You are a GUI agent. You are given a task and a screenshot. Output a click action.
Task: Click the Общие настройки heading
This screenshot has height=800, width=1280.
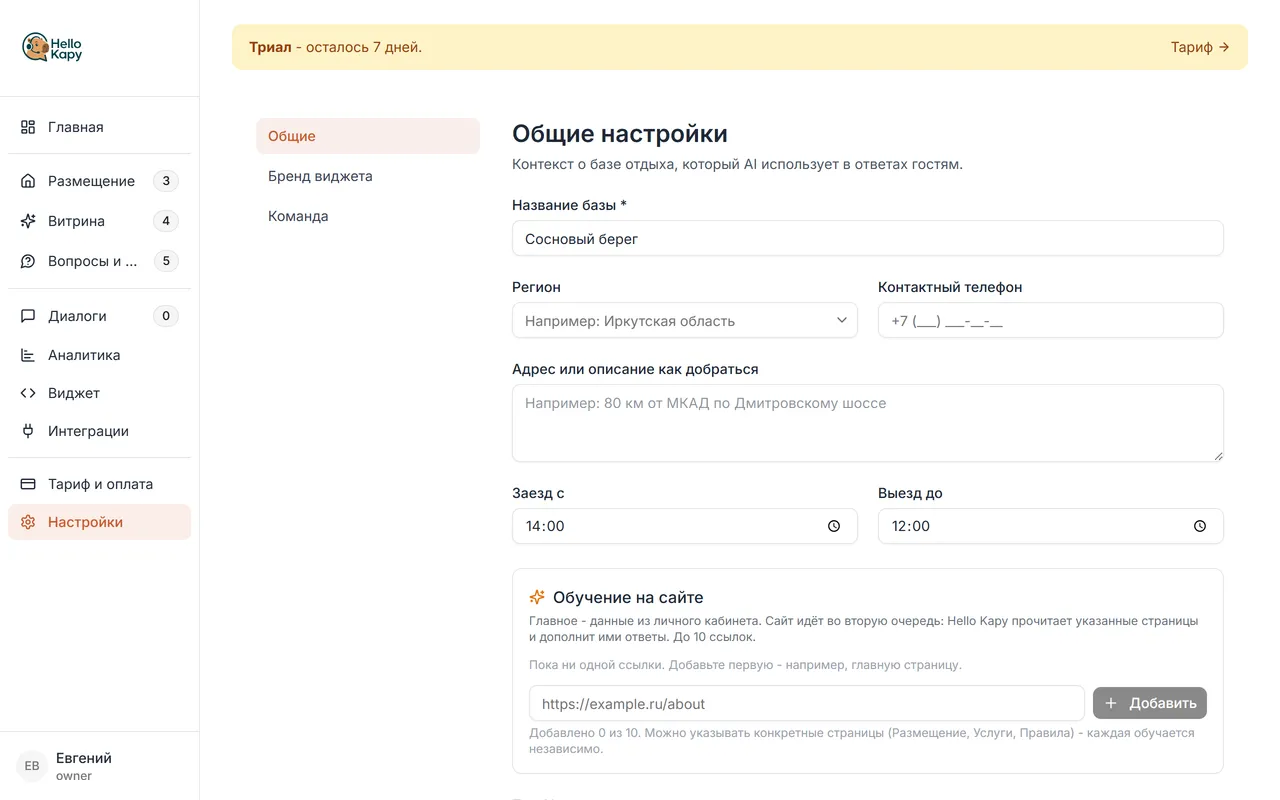click(620, 134)
